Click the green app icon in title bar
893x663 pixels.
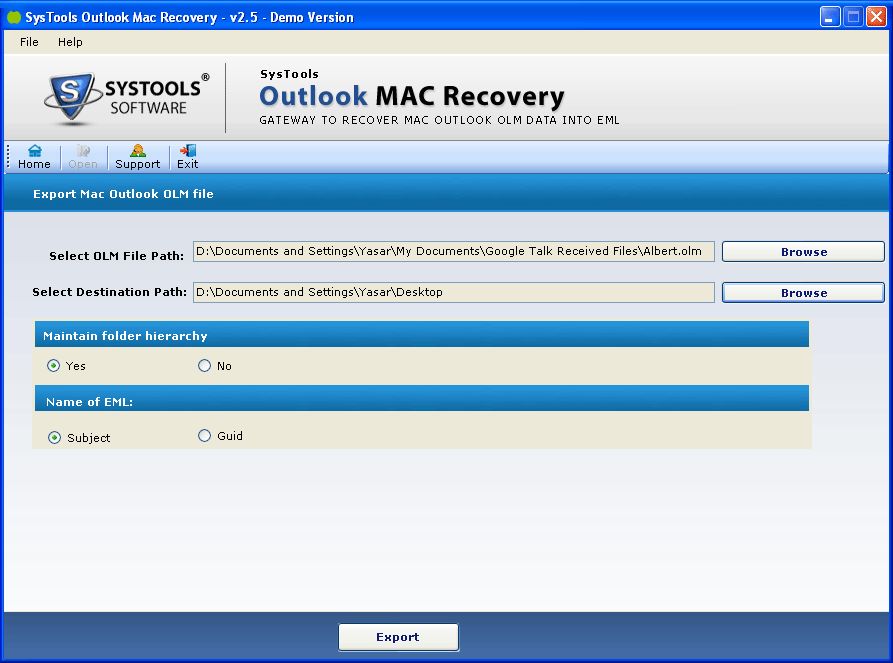tap(14, 17)
